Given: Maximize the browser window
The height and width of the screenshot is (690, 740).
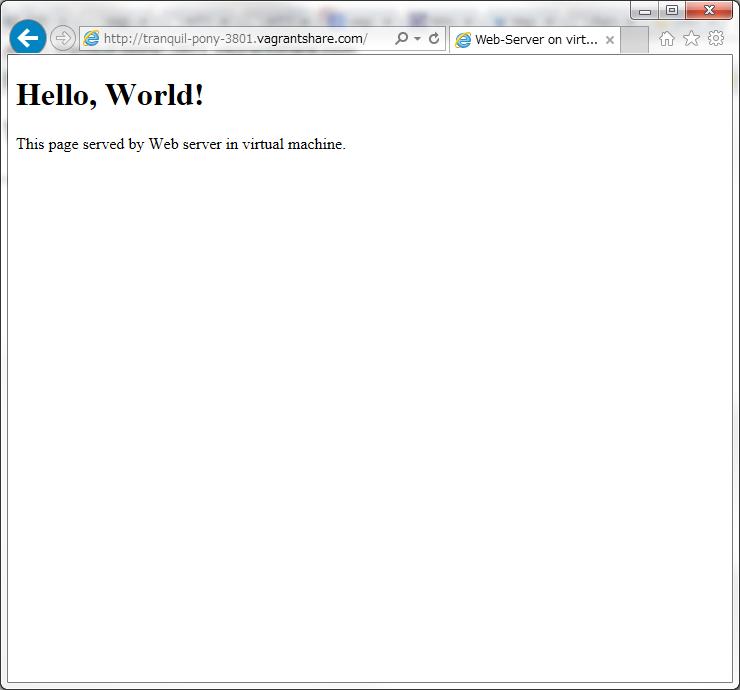Looking at the screenshot, I should (672, 11).
